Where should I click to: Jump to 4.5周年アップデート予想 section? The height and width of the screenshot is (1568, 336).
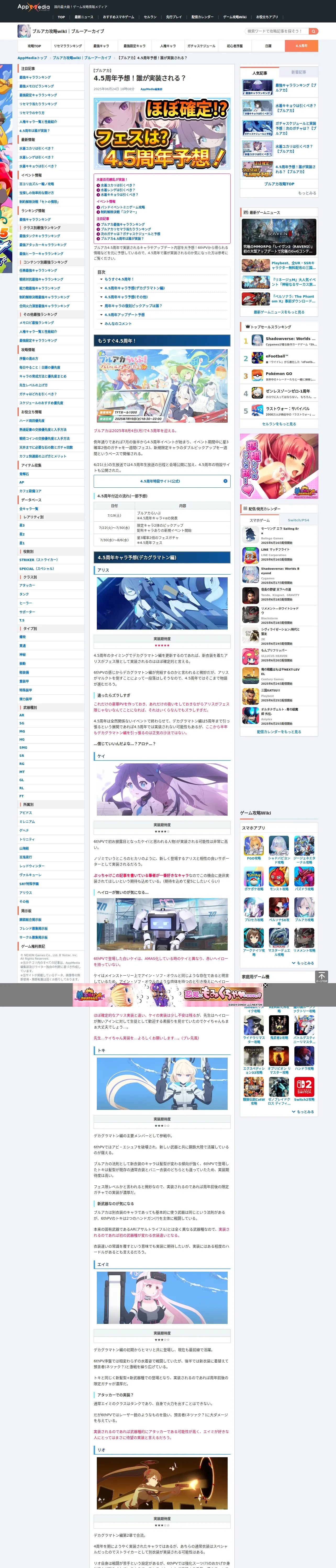point(124,315)
